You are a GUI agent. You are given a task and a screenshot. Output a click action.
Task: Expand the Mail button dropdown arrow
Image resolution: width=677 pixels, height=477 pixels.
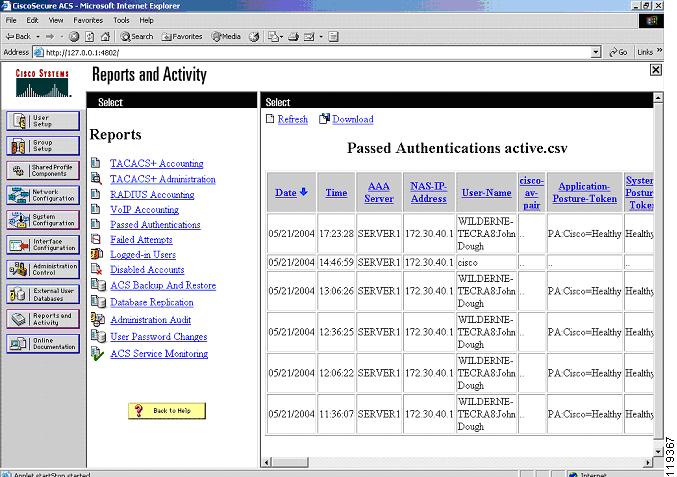(321, 37)
